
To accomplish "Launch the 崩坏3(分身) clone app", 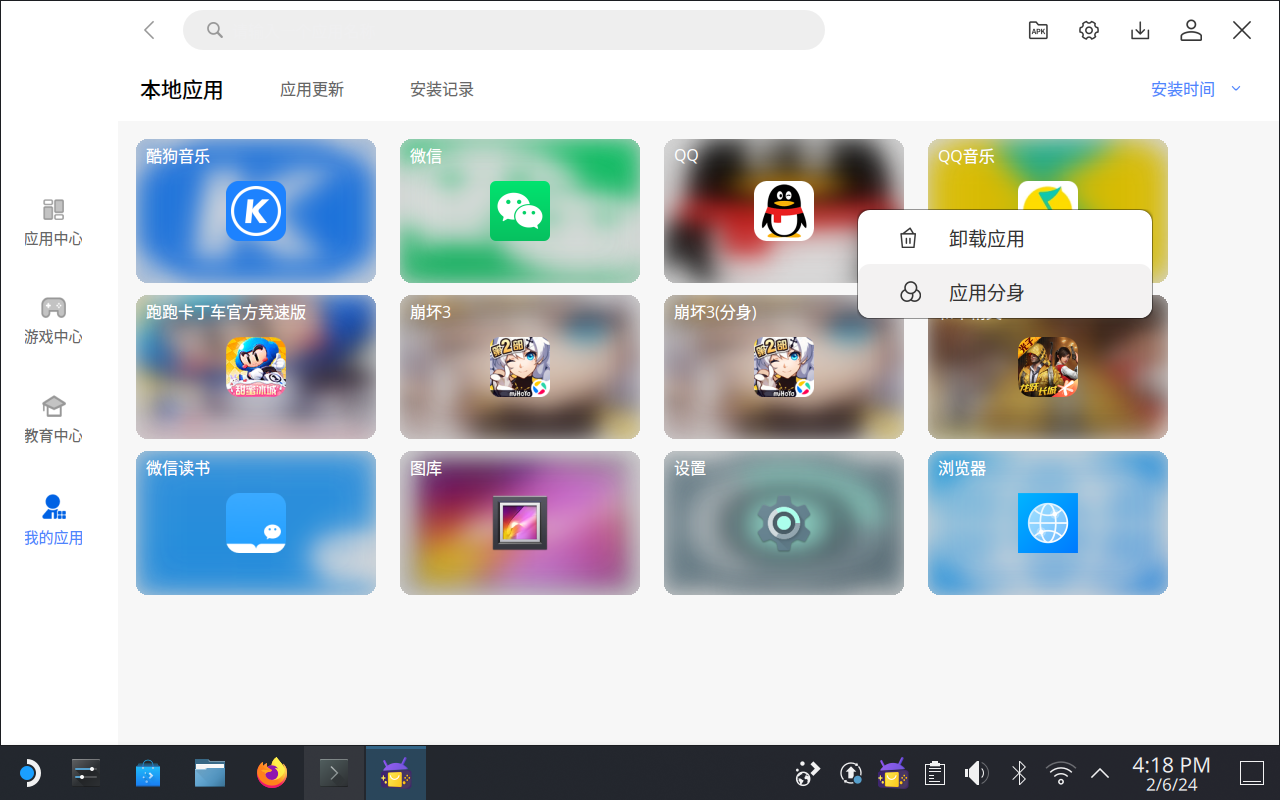I will pyautogui.click(x=784, y=367).
